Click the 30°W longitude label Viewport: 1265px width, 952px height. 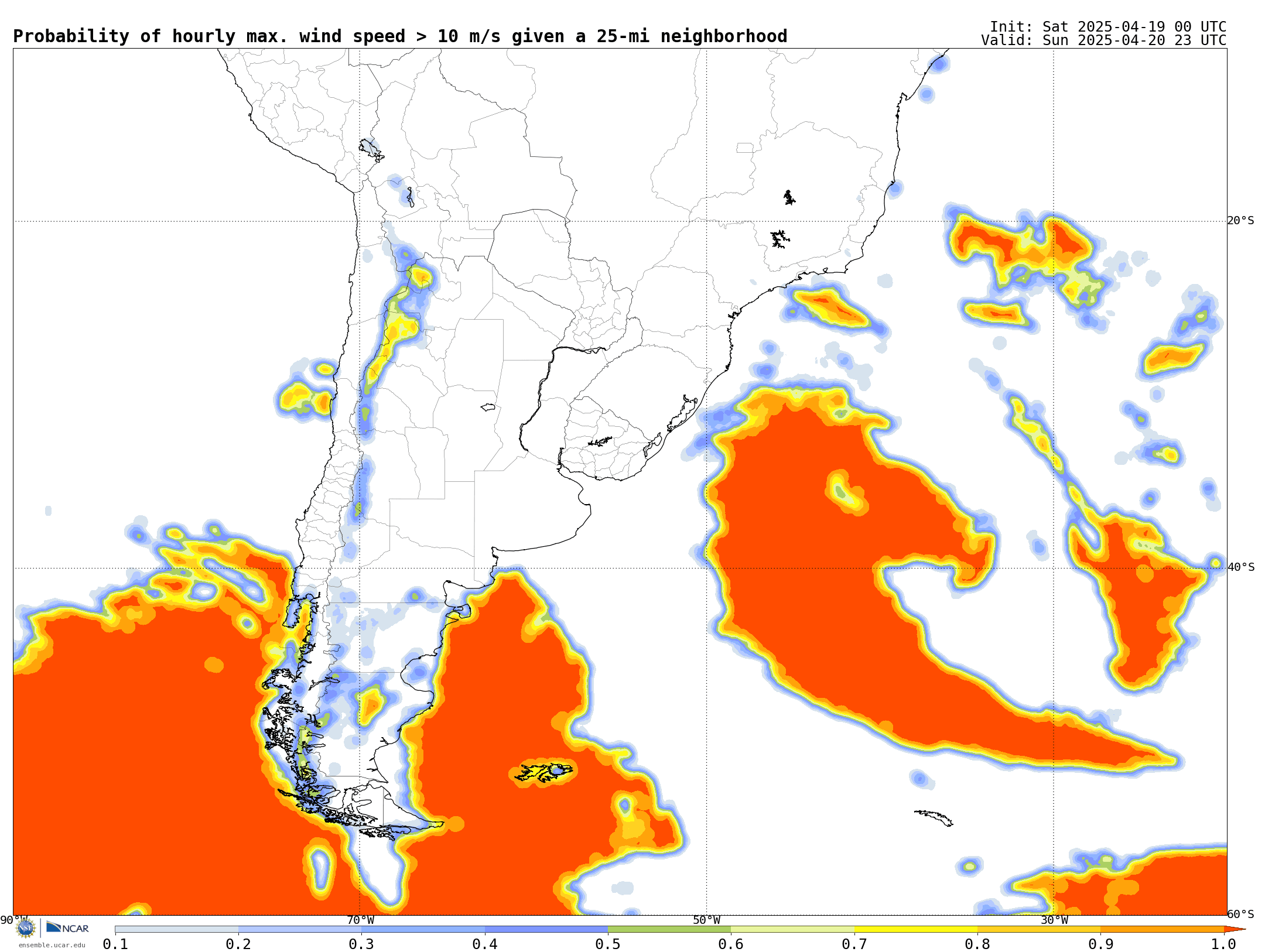point(1054,920)
